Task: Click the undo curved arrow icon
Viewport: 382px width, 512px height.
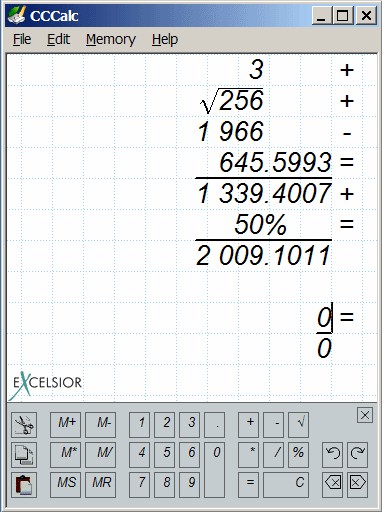Action: point(332,455)
